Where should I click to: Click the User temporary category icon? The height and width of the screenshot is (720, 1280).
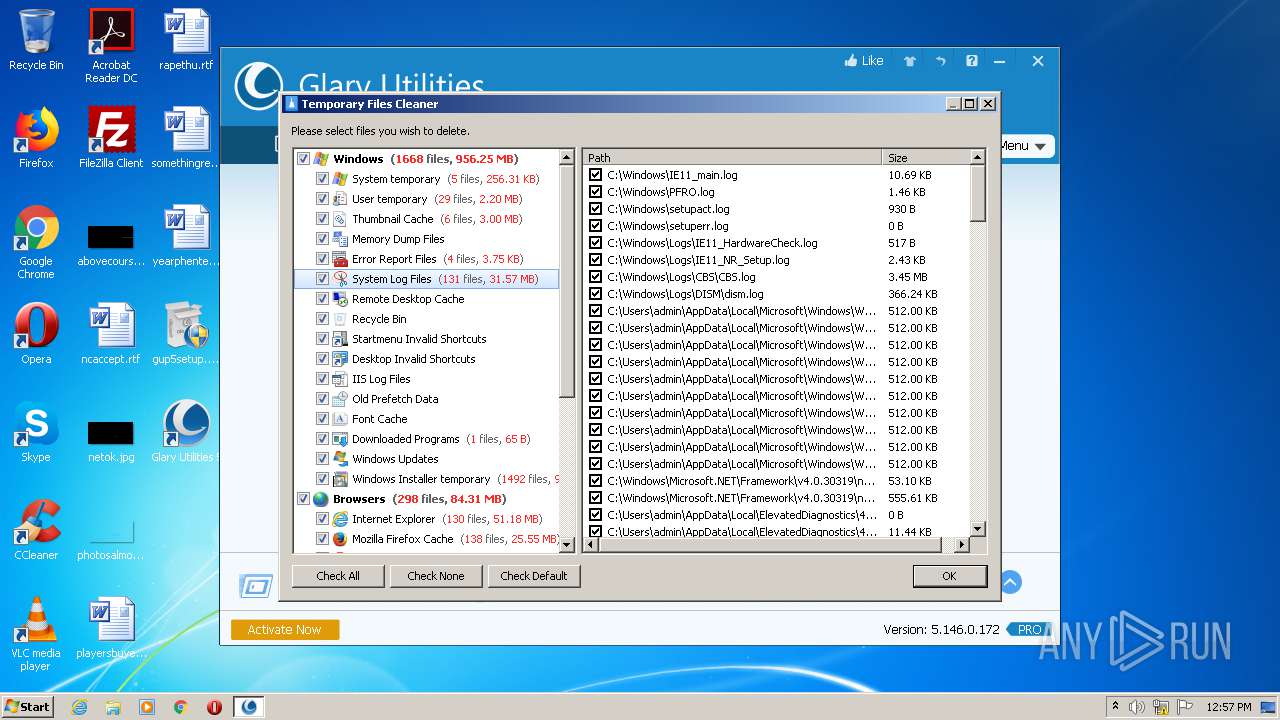340,199
